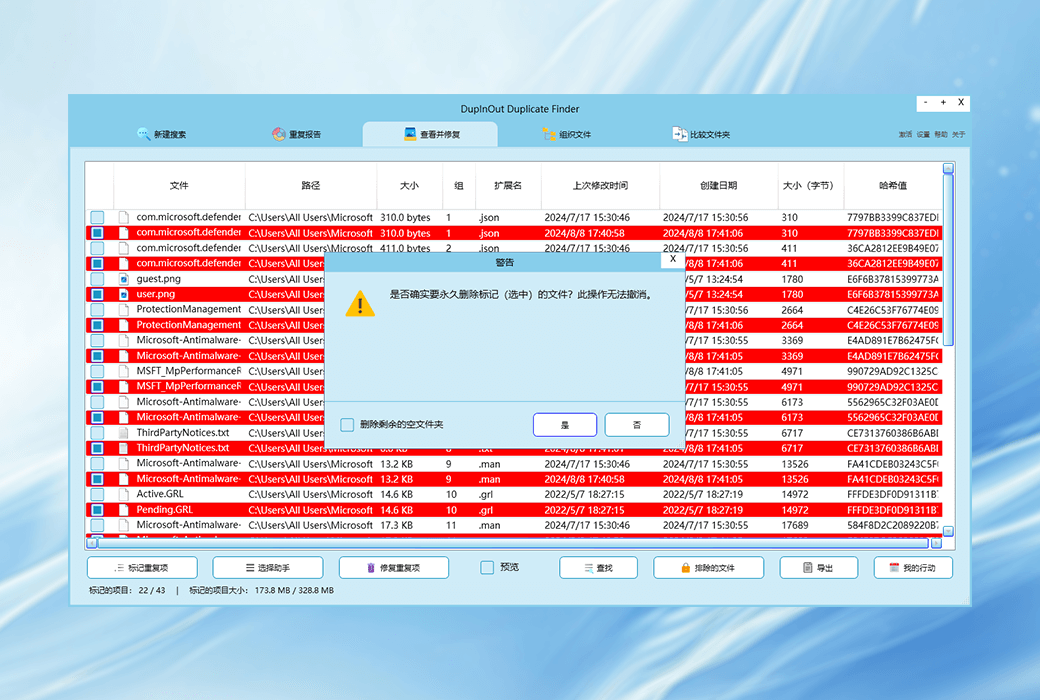Select the Active.GRL file name
Screen dimensions: 1040x700
point(160,494)
